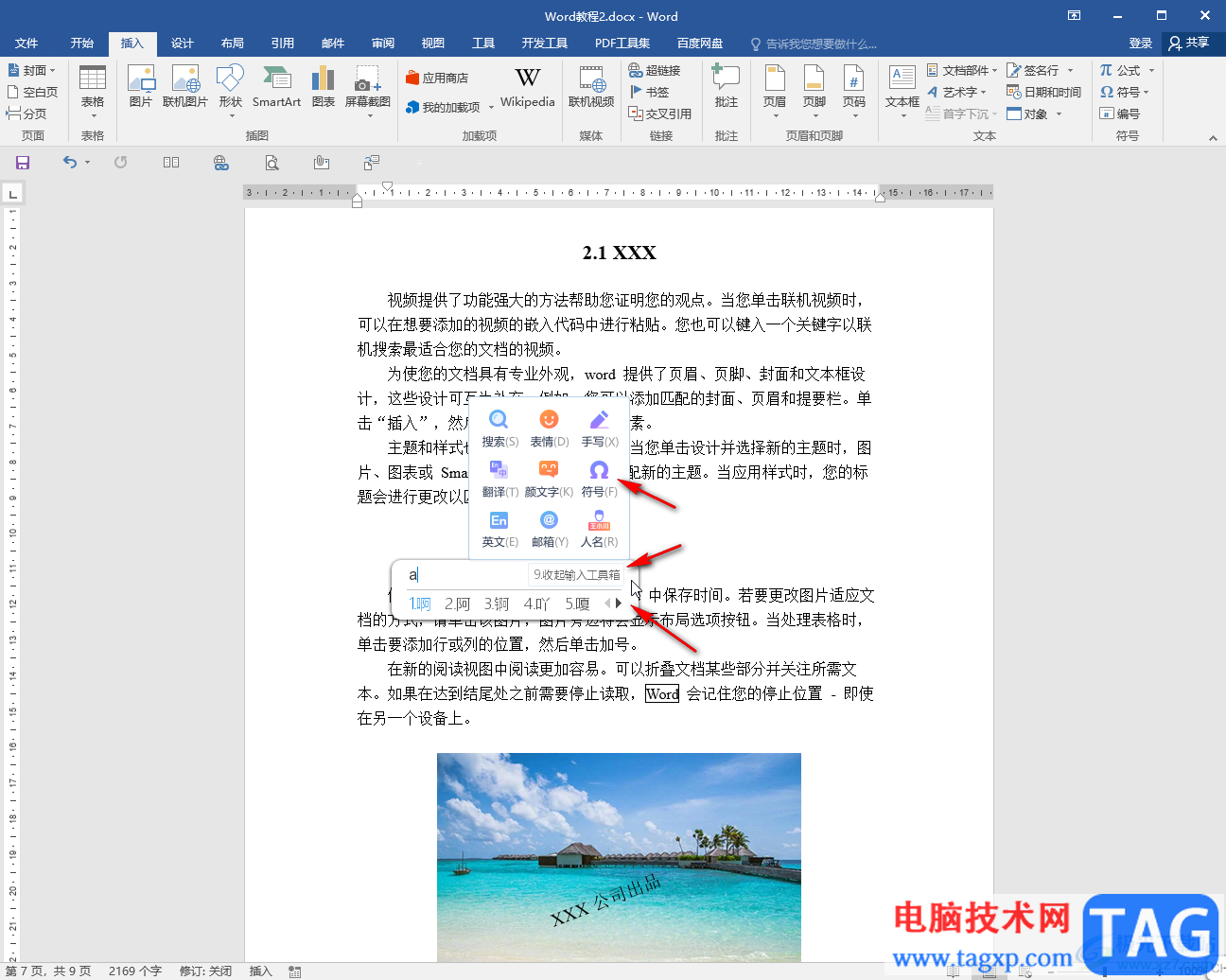The height and width of the screenshot is (980, 1226).
Task: Click 符号(F) symbol in input toolbox
Action: [x=599, y=479]
